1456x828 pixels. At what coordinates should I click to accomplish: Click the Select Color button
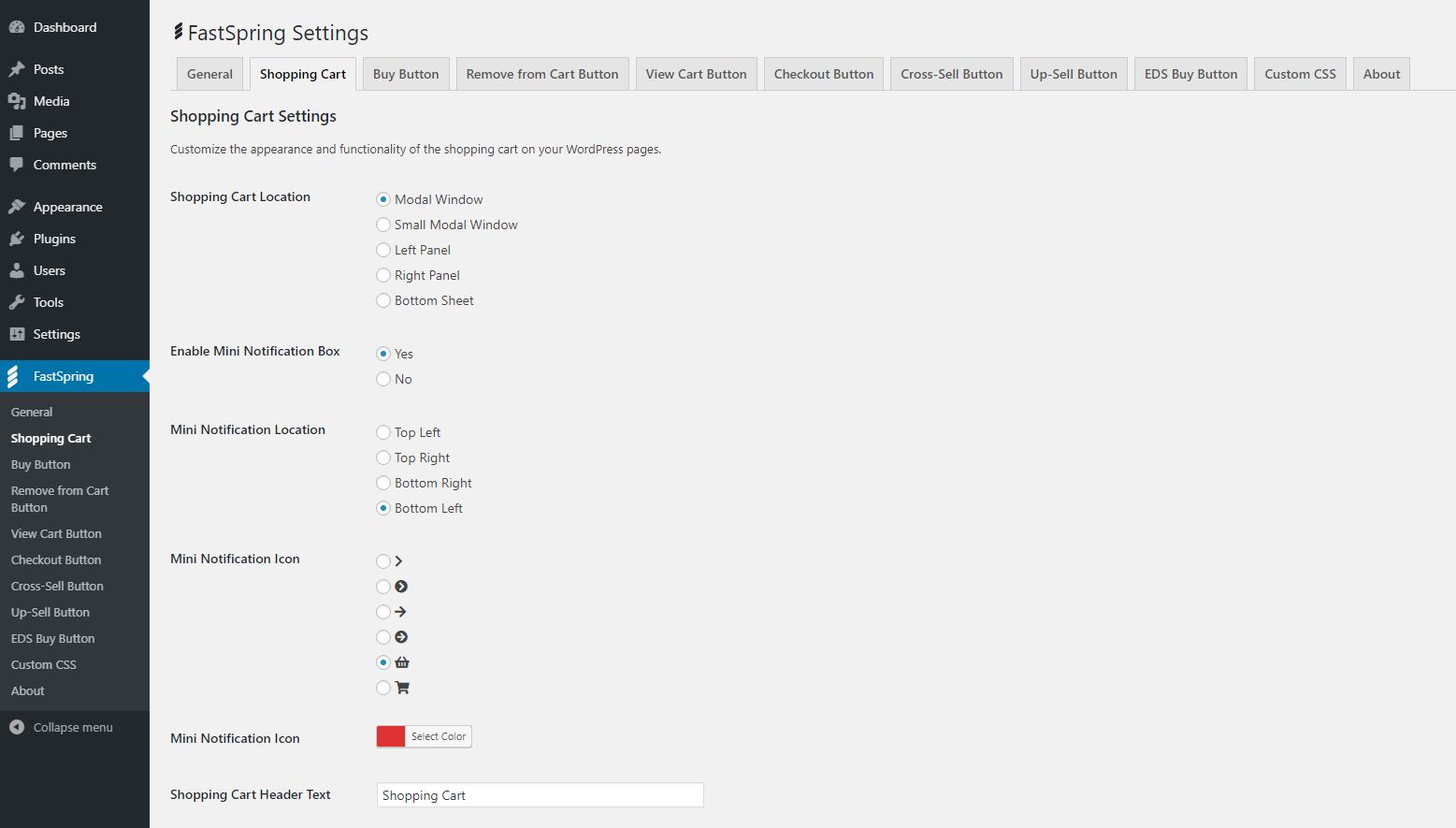coord(439,736)
